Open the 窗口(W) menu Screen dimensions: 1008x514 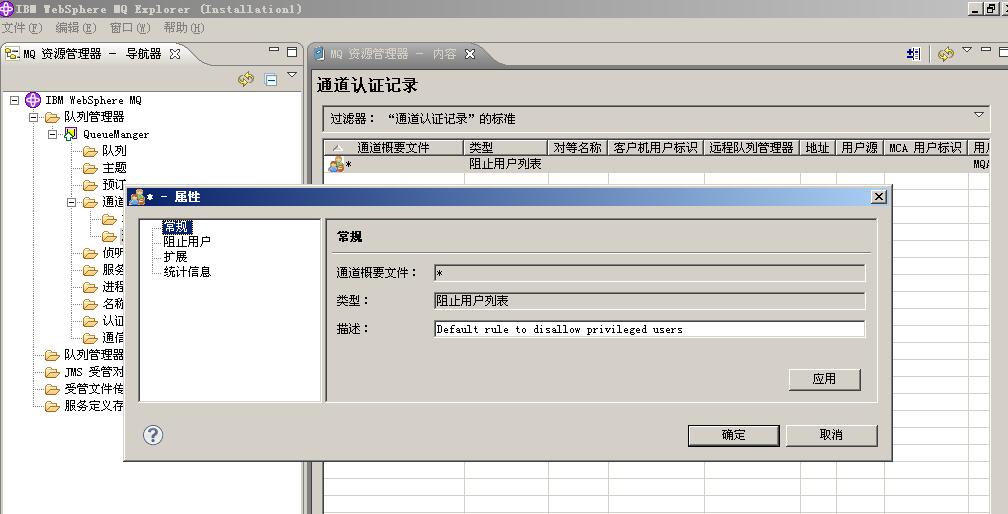pos(130,28)
